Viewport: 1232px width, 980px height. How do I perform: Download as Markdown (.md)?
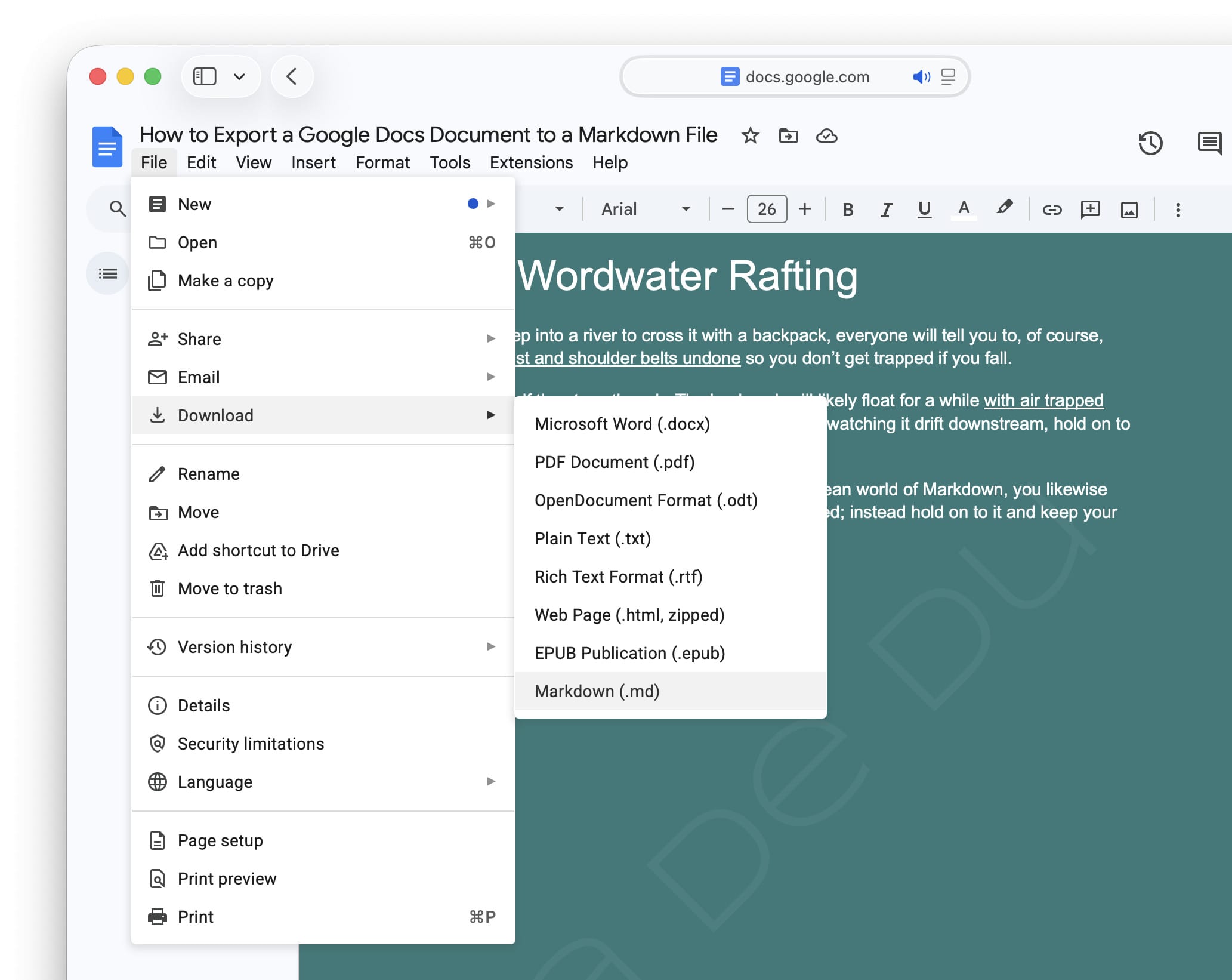[x=671, y=691]
